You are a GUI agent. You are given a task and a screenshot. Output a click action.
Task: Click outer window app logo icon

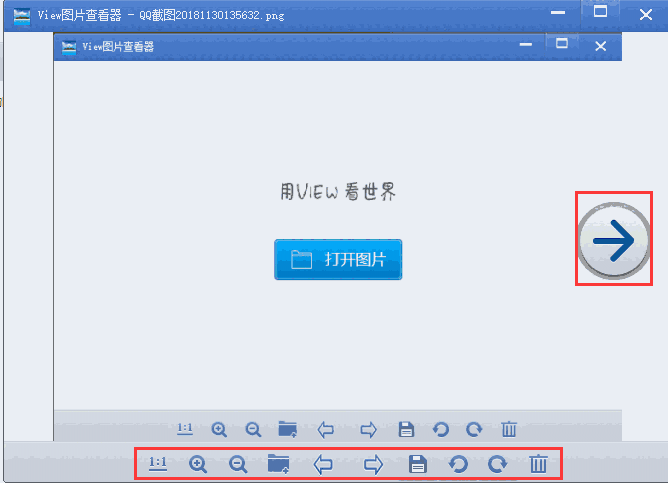[22, 16]
